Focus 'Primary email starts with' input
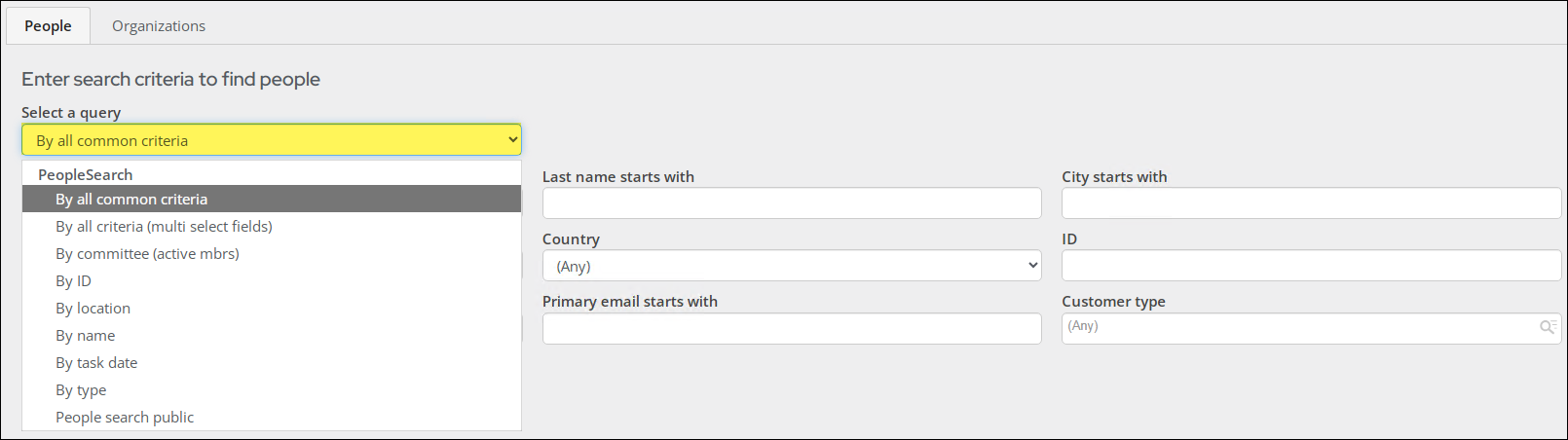The height and width of the screenshot is (440, 1568). (791, 328)
